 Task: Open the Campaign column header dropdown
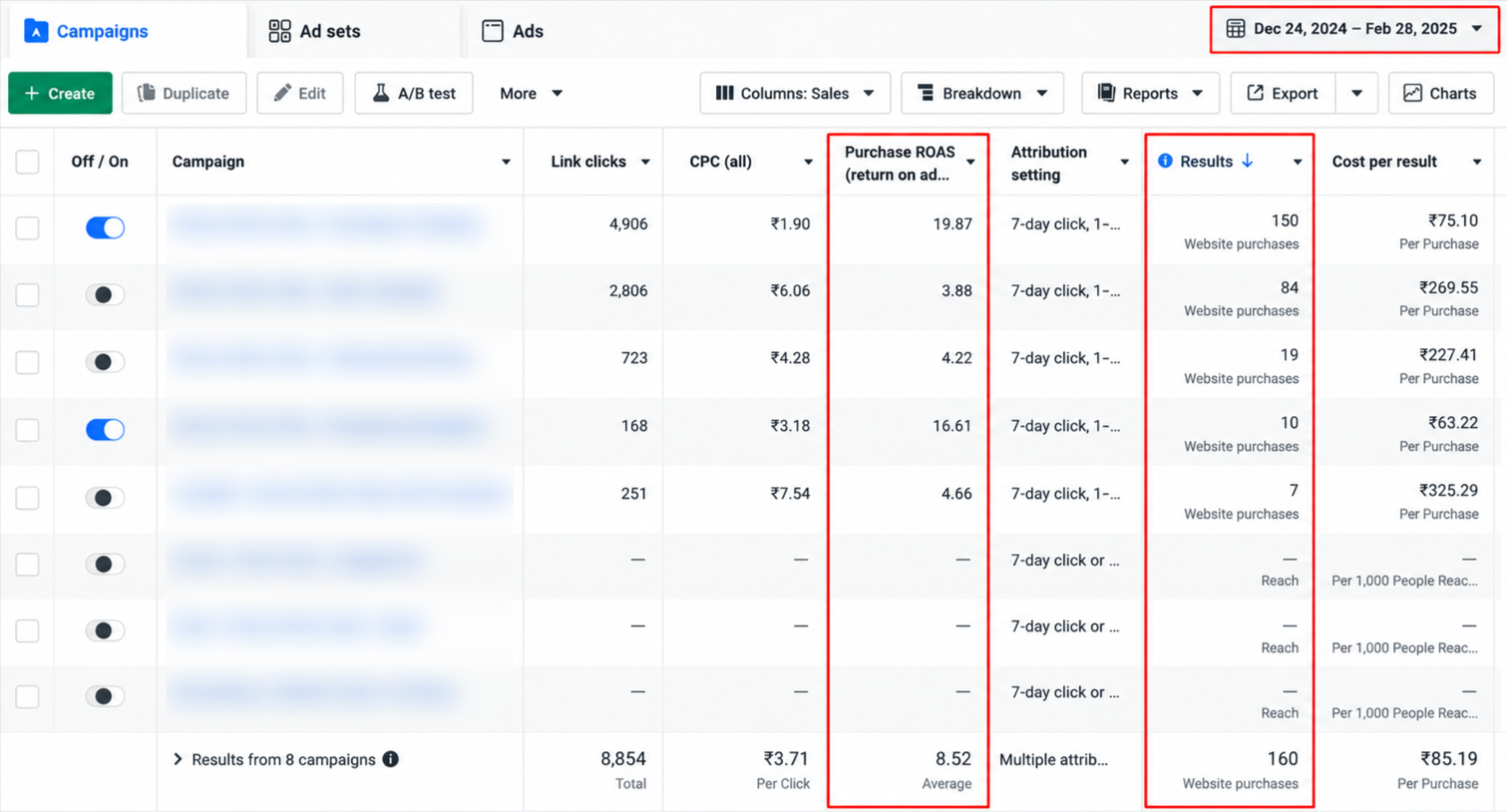coord(506,162)
